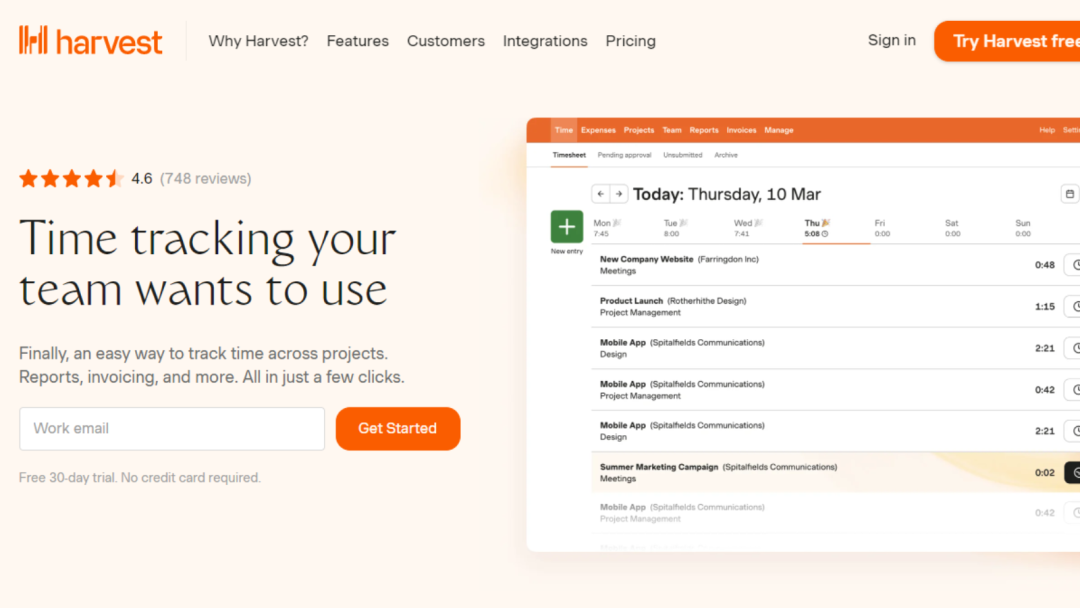Click the green New entry plus button
The height and width of the screenshot is (608, 1080).
pyautogui.click(x=566, y=227)
